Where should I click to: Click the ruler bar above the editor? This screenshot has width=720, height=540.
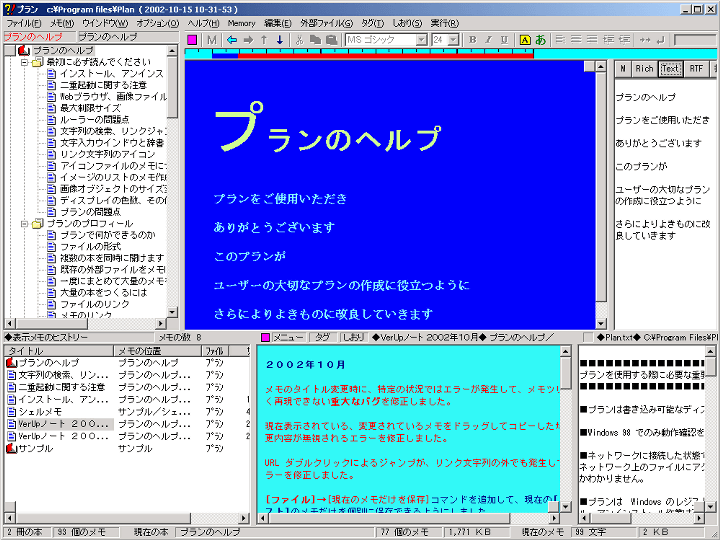[451, 53]
